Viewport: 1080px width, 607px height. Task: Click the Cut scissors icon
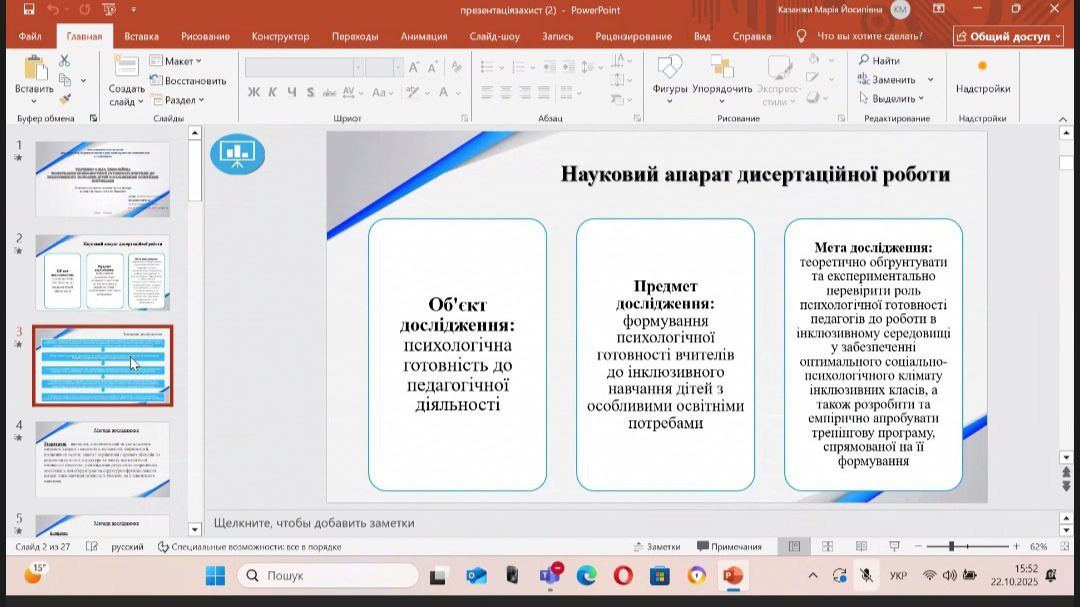65,61
